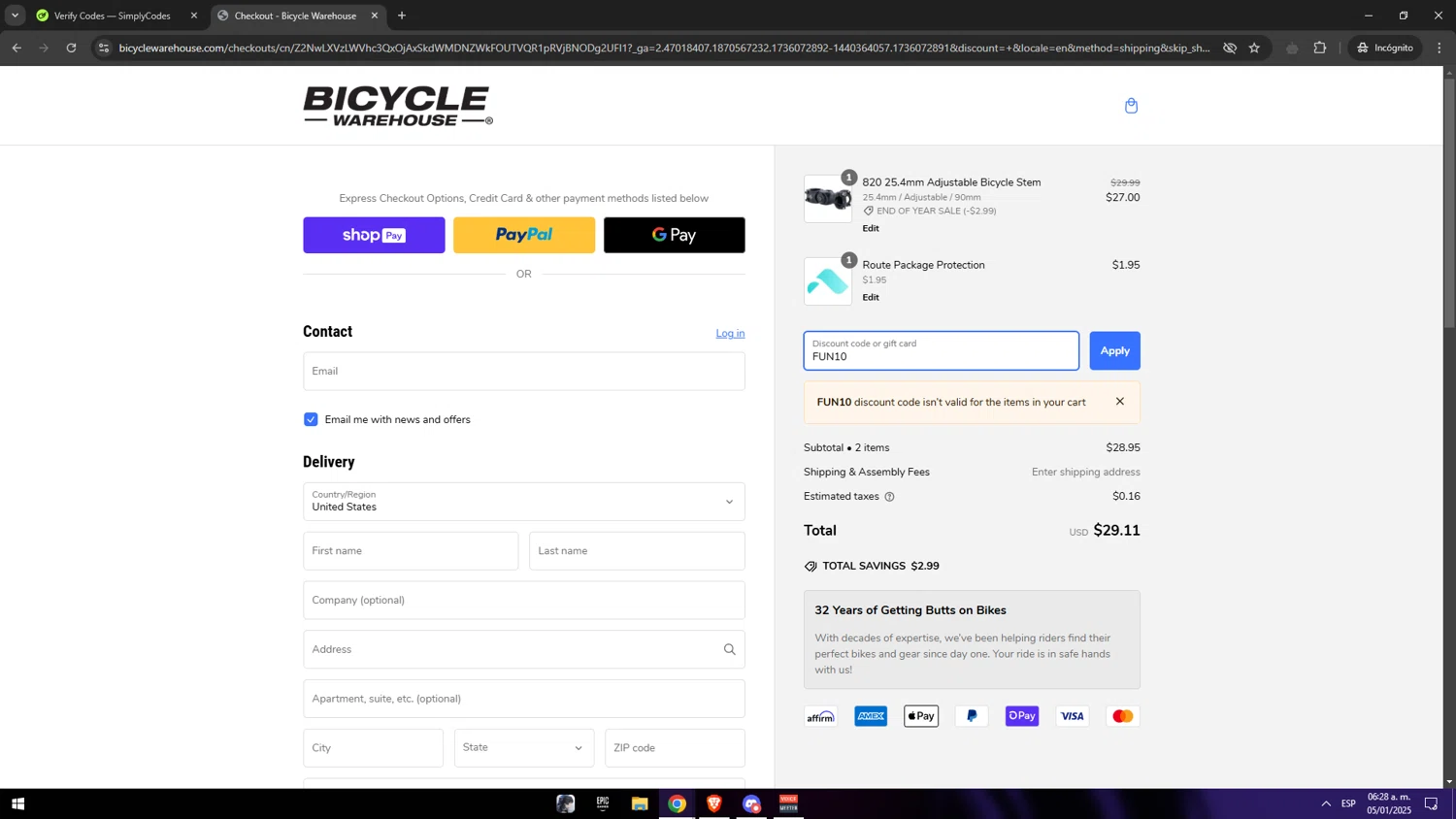Open the Windows Start menu
Image resolution: width=1456 pixels, height=819 pixels.
coord(17,803)
